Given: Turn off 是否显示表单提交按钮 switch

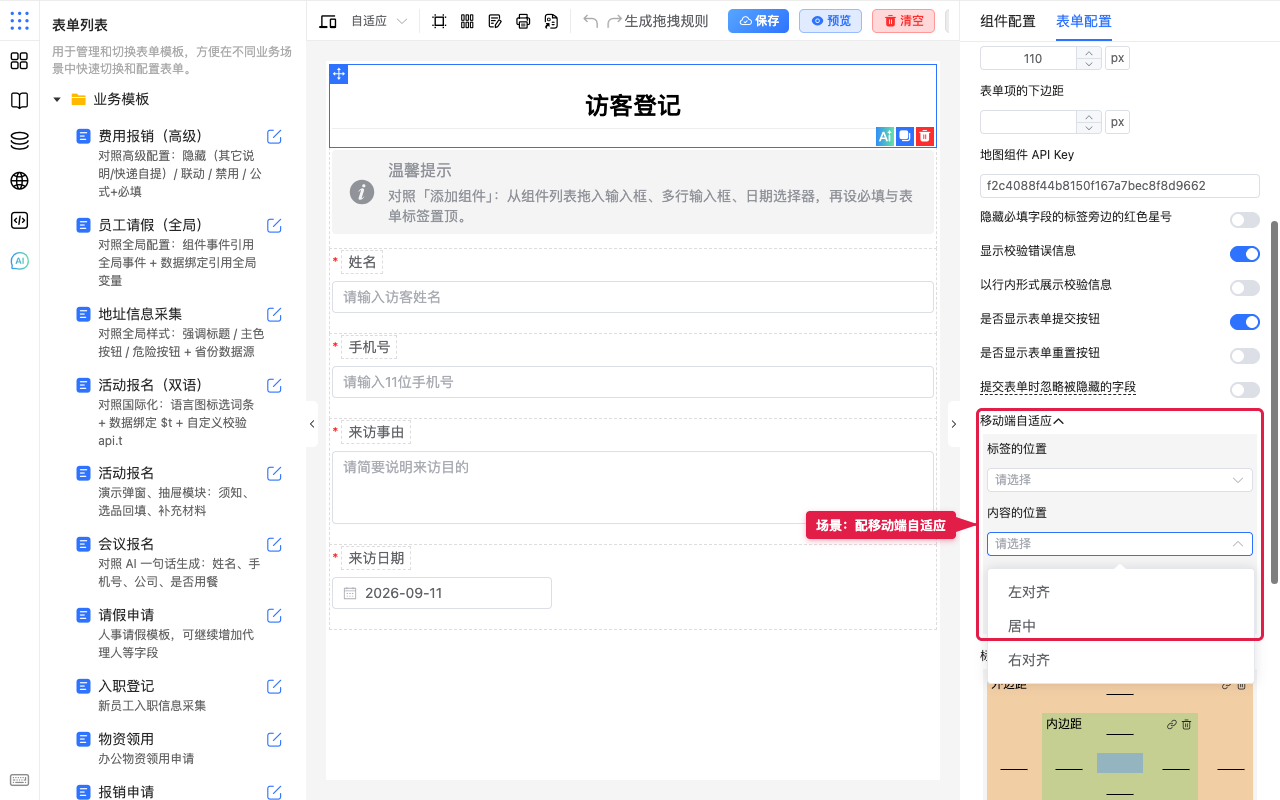Looking at the screenshot, I should tap(1245, 322).
